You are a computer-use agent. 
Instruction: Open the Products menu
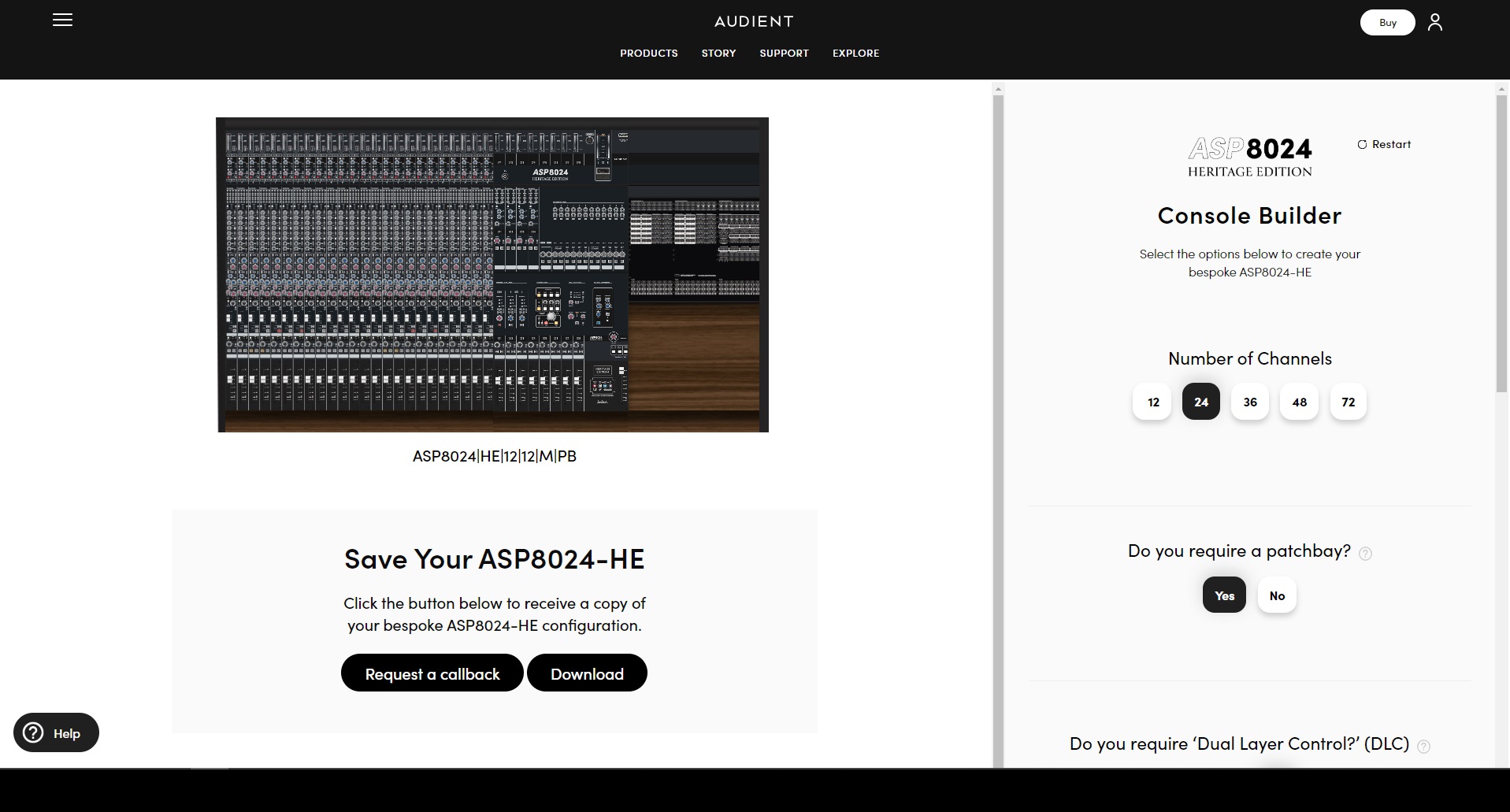click(648, 53)
